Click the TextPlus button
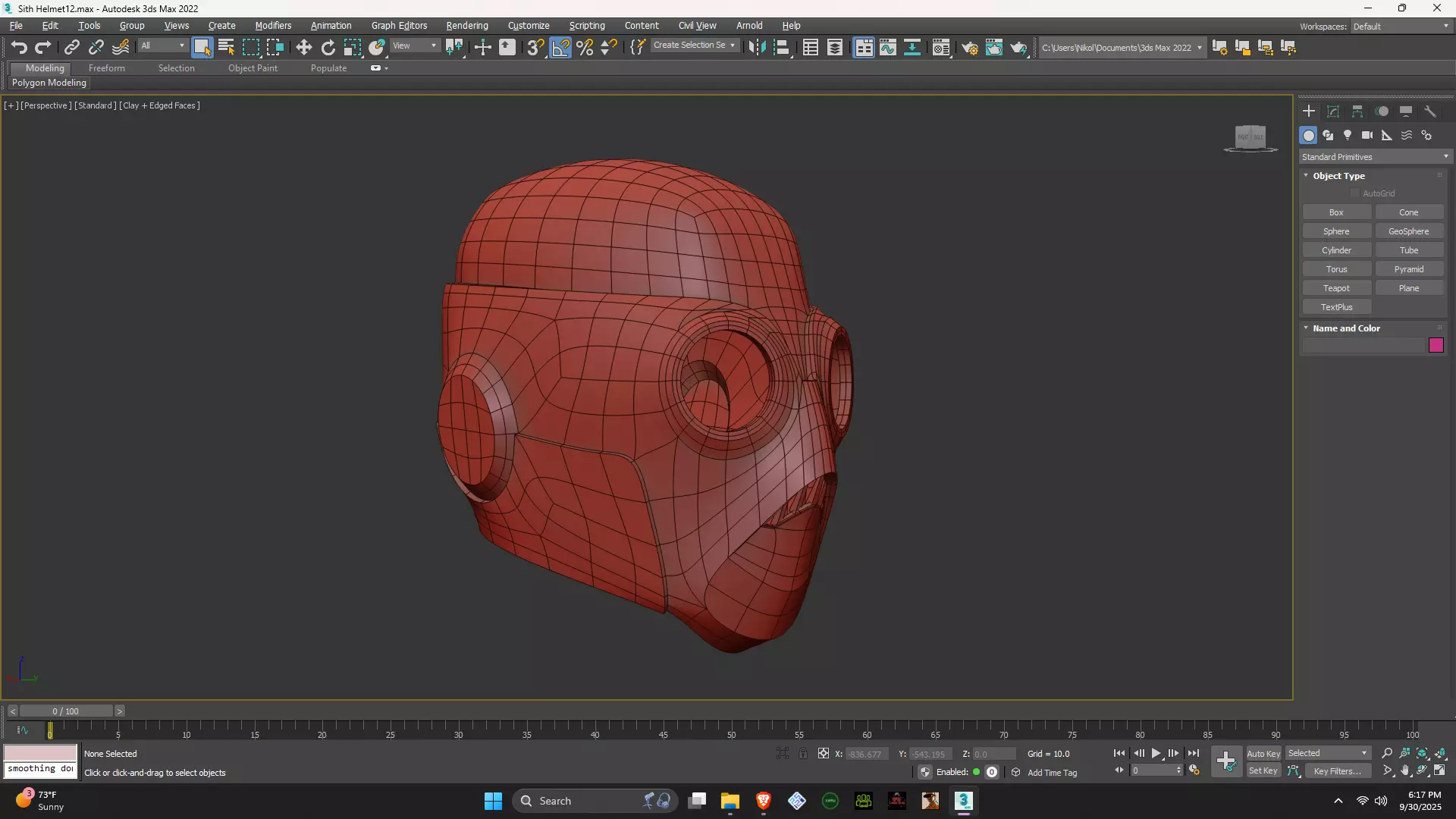Viewport: 1456px width, 819px height. pyautogui.click(x=1336, y=307)
